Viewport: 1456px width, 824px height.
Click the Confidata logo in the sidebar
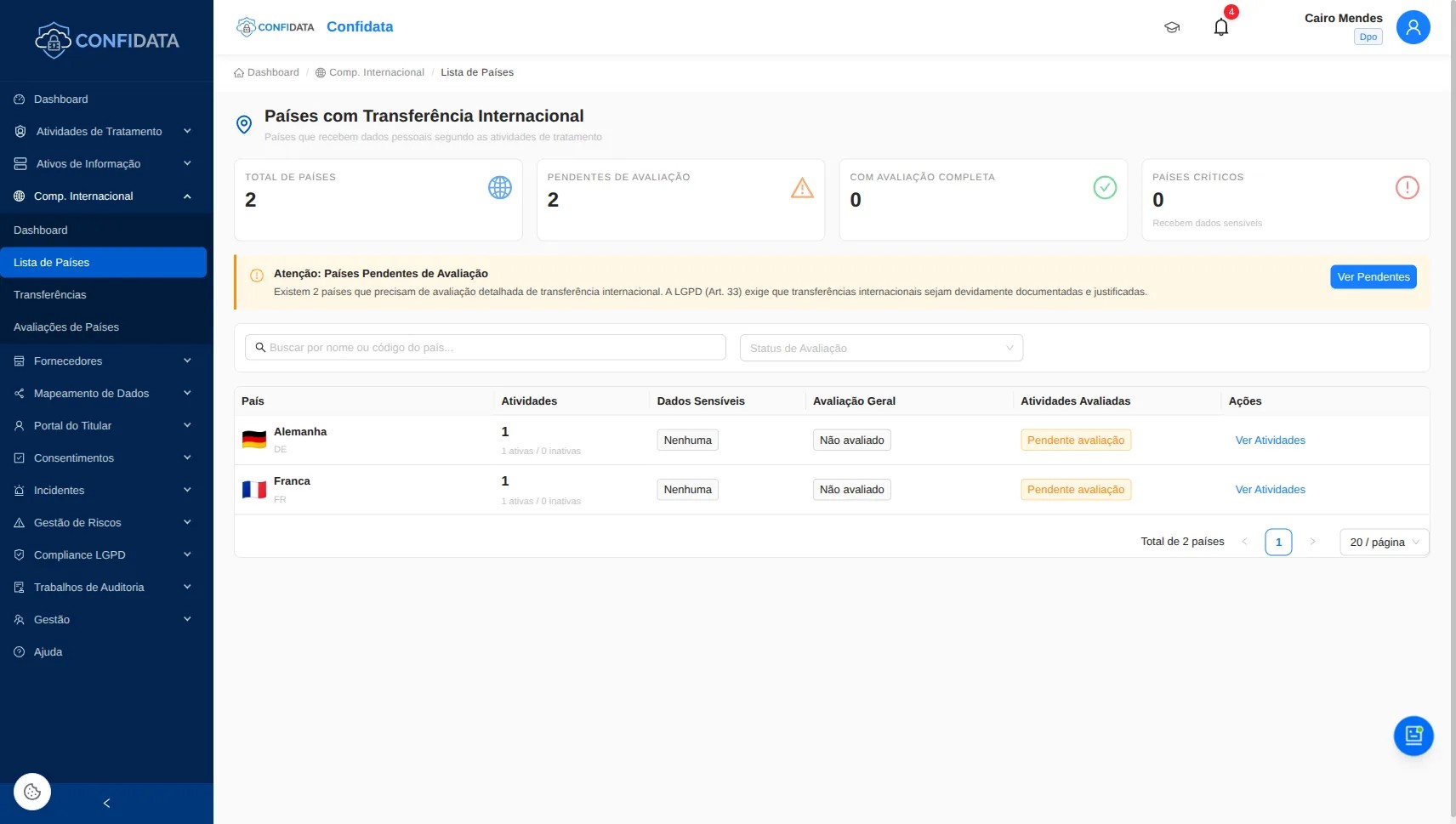coord(106,40)
